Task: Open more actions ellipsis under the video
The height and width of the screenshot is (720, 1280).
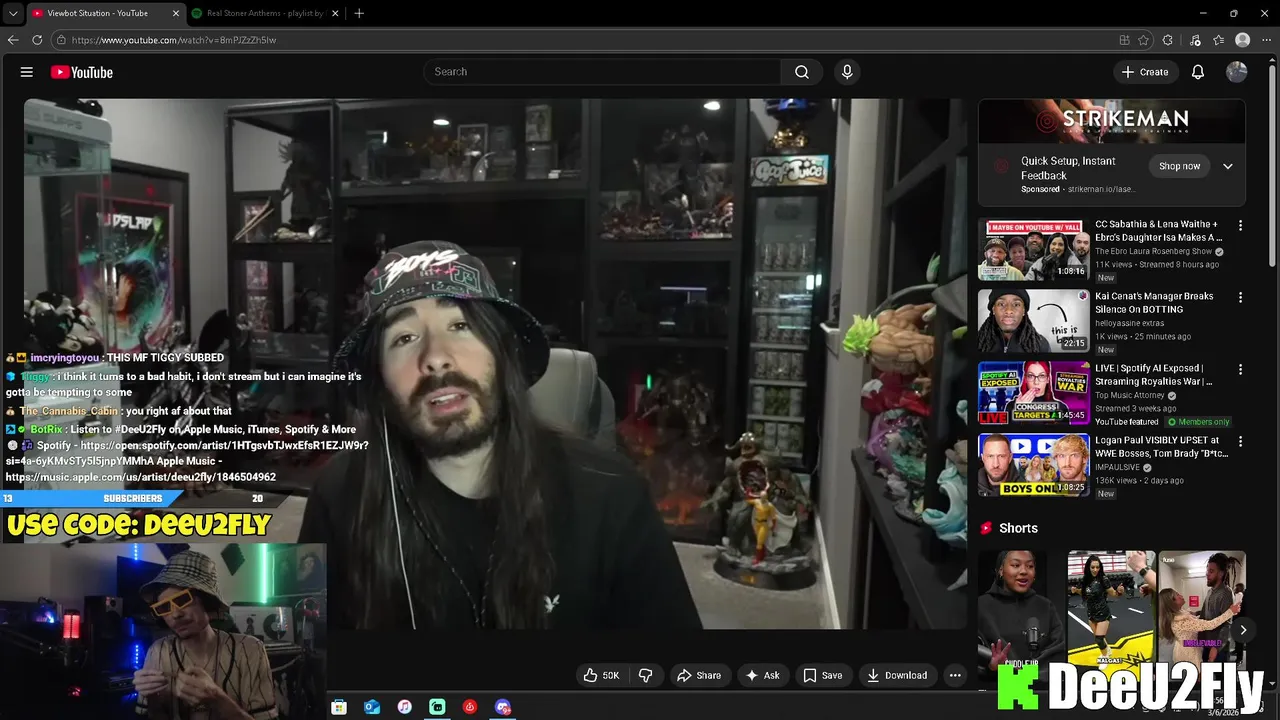Action: point(955,675)
